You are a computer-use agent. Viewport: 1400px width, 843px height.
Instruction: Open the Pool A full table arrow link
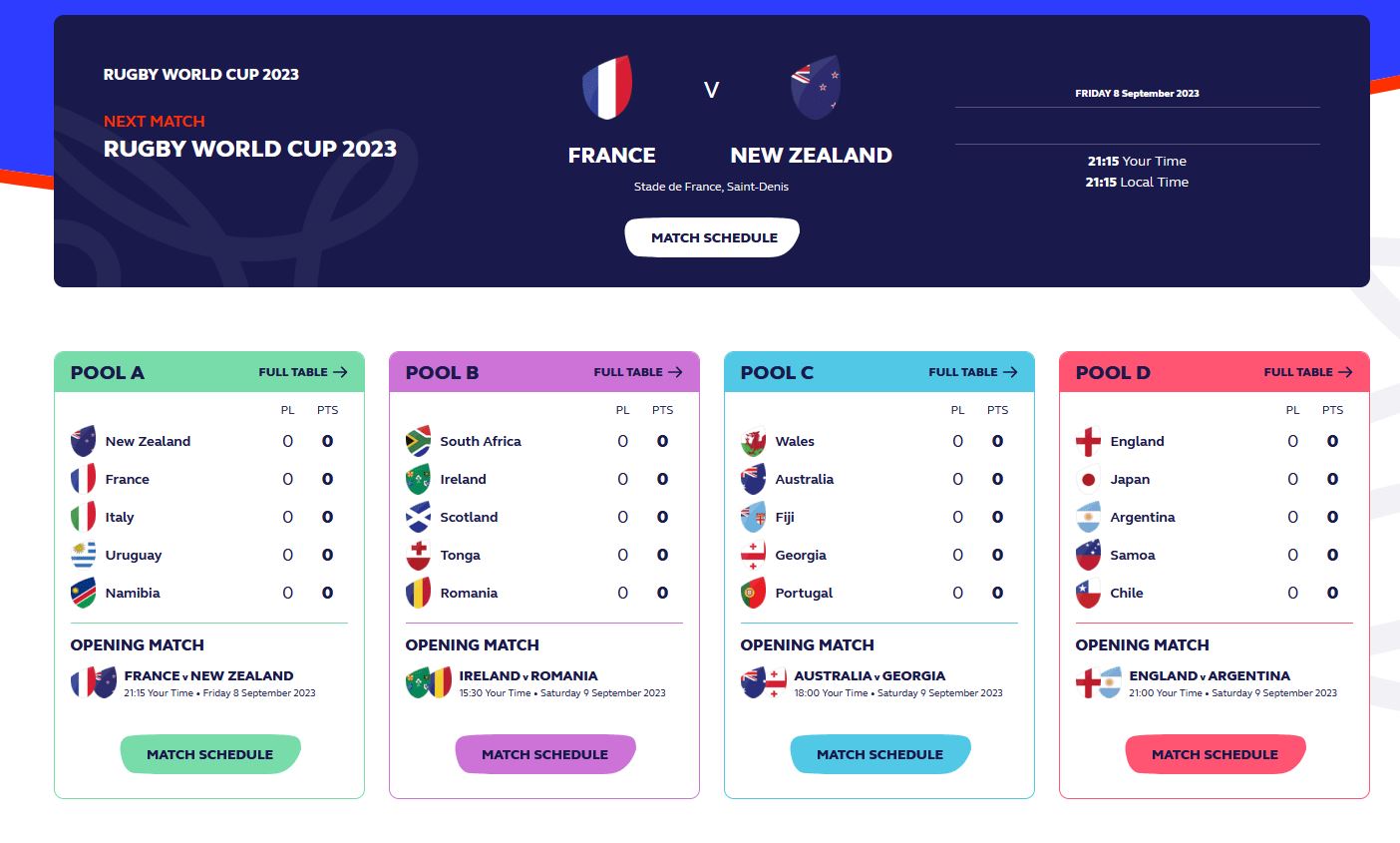click(x=303, y=372)
